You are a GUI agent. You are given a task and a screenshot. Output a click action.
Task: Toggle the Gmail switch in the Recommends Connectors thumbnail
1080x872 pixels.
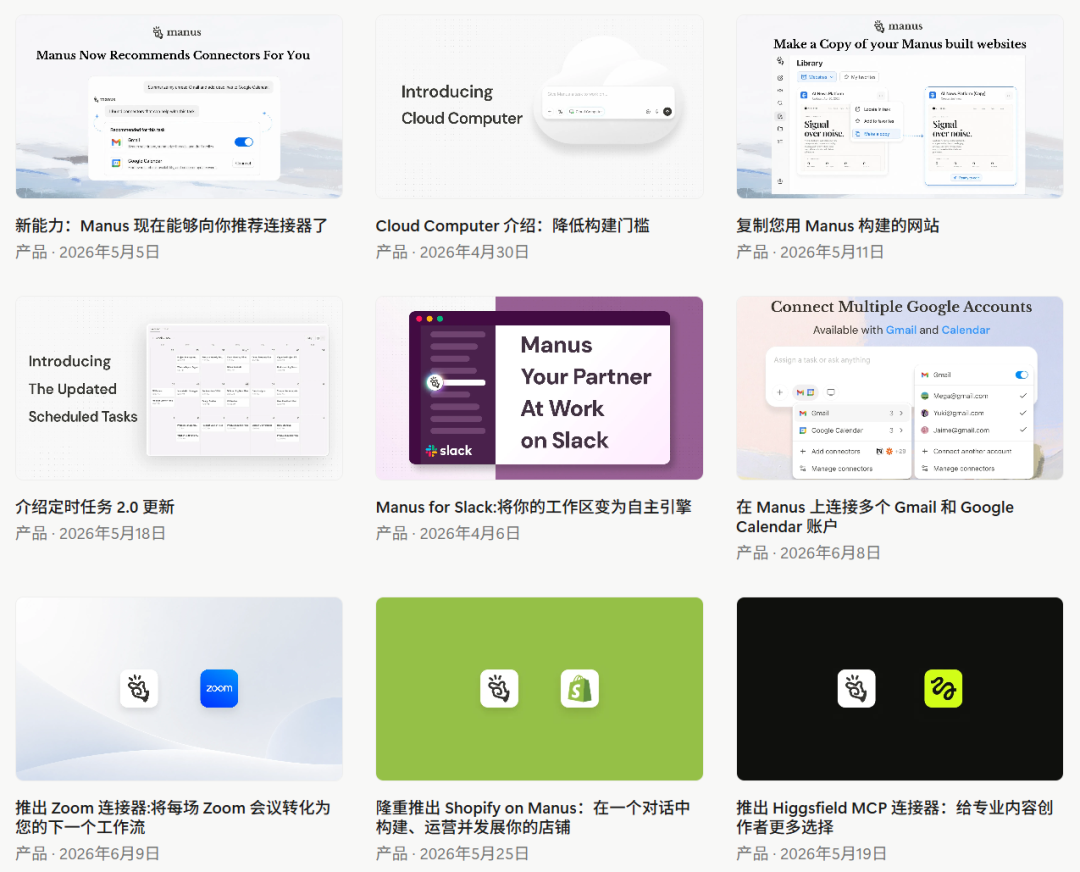(244, 142)
